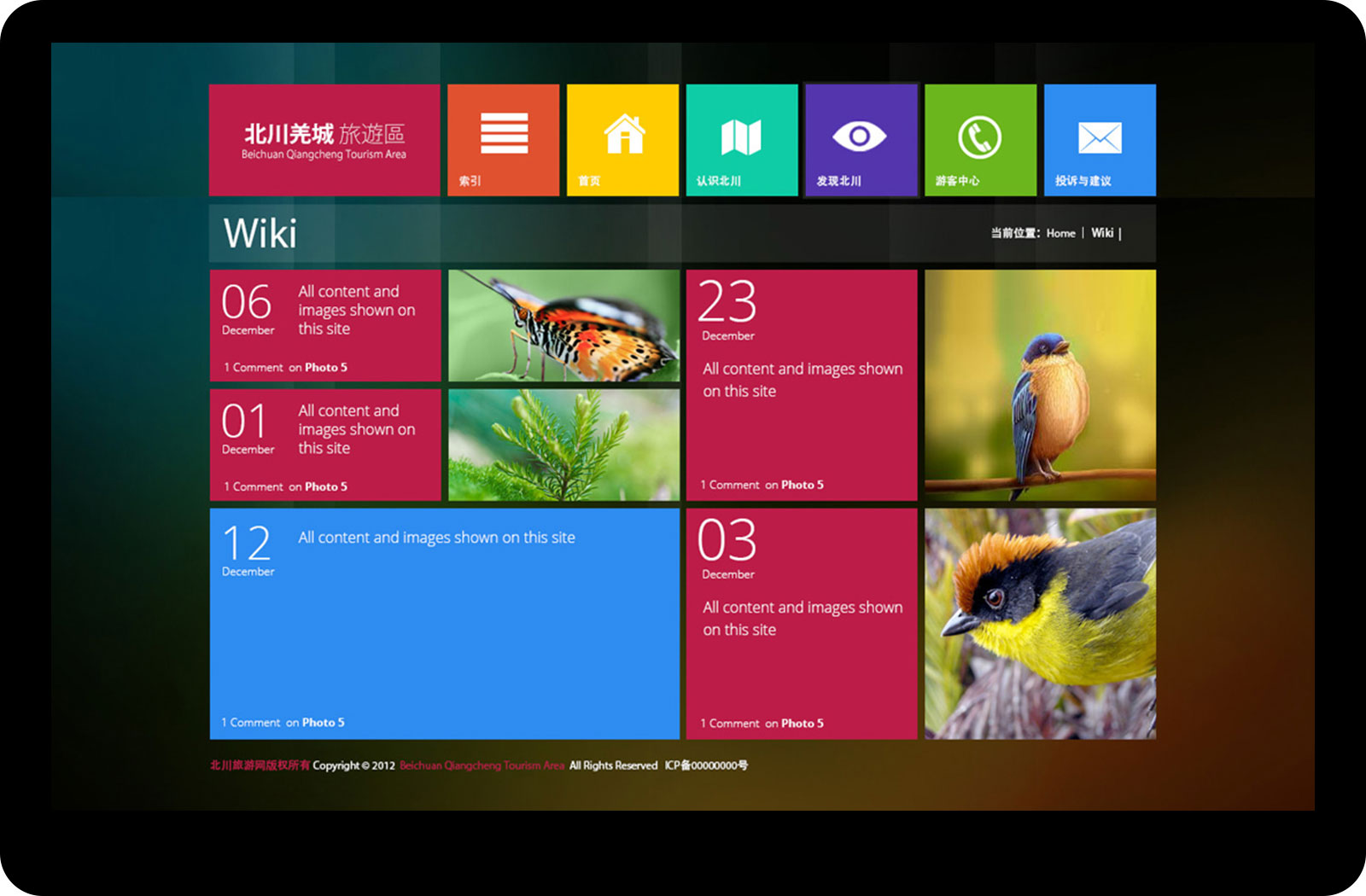View the yellow-breasted bird photo
This screenshot has width=1366, height=896.
click(x=1040, y=624)
